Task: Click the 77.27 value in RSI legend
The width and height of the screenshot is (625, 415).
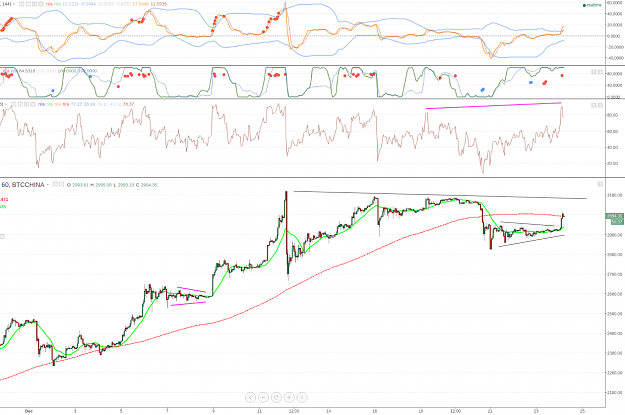Action: click(76, 104)
